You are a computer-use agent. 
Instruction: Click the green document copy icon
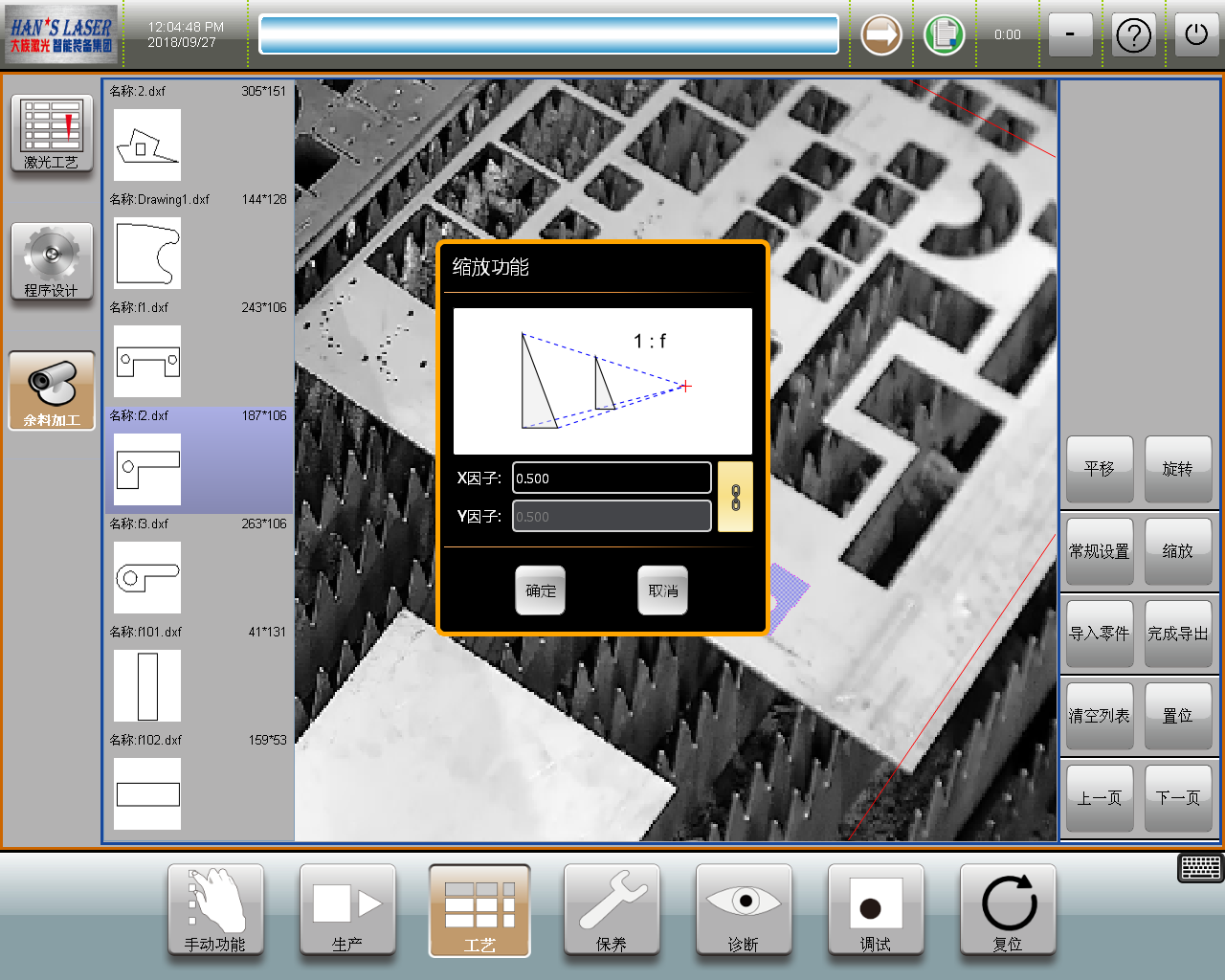pyautogui.click(x=944, y=35)
